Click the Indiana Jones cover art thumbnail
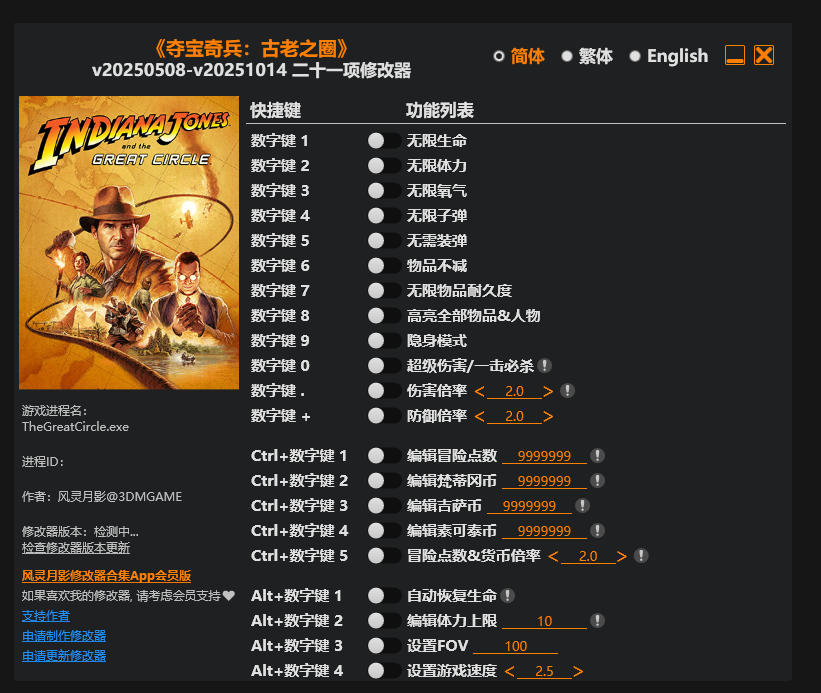 pos(129,242)
